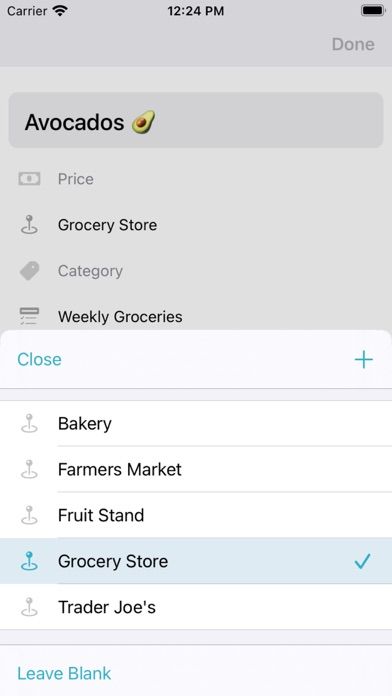Select Bakery as the store

click(x=196, y=423)
